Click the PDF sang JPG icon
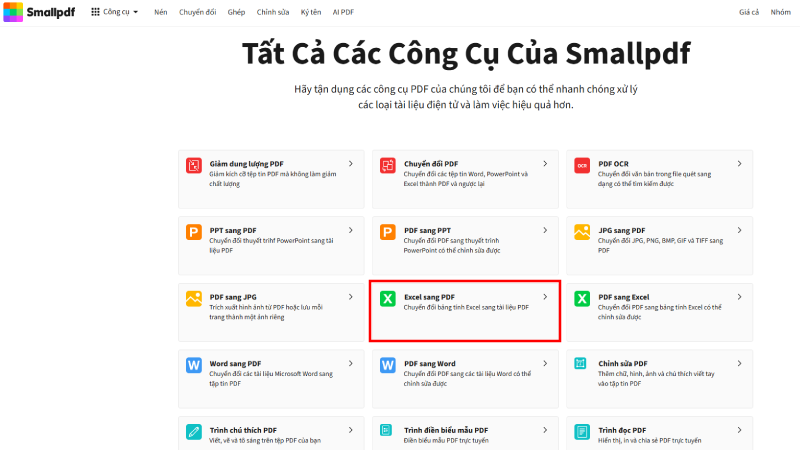Image resolution: width=800 pixels, height=450 pixels. tap(194, 298)
